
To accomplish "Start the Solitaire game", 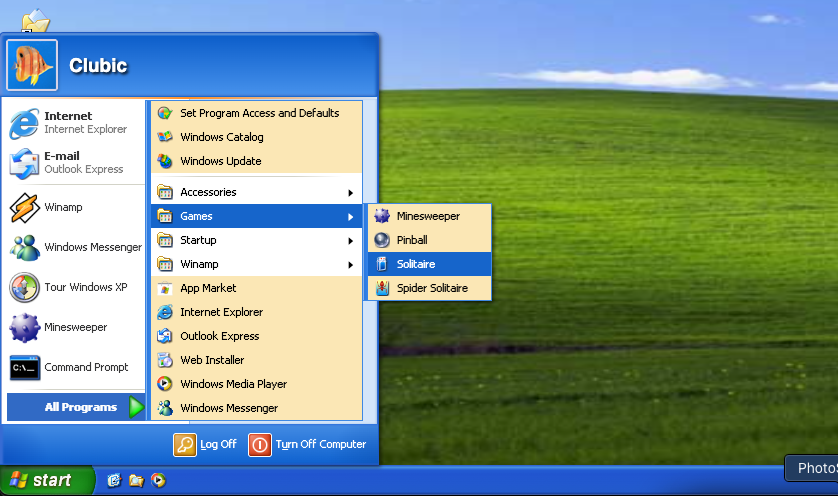I will tap(430, 264).
